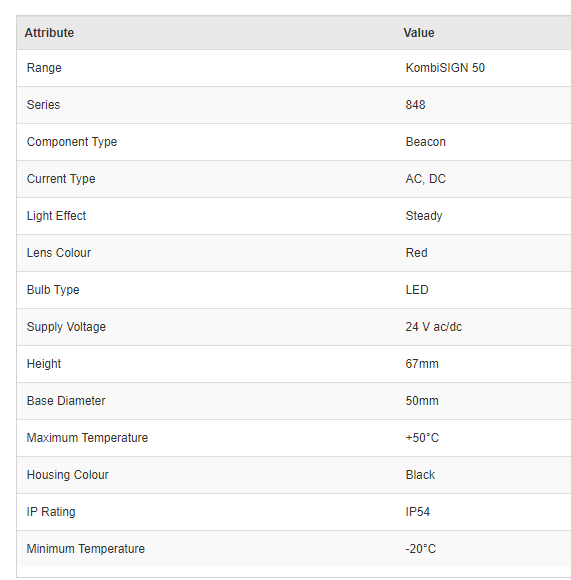
Task: Select the Component Type label
Action: coord(72,142)
